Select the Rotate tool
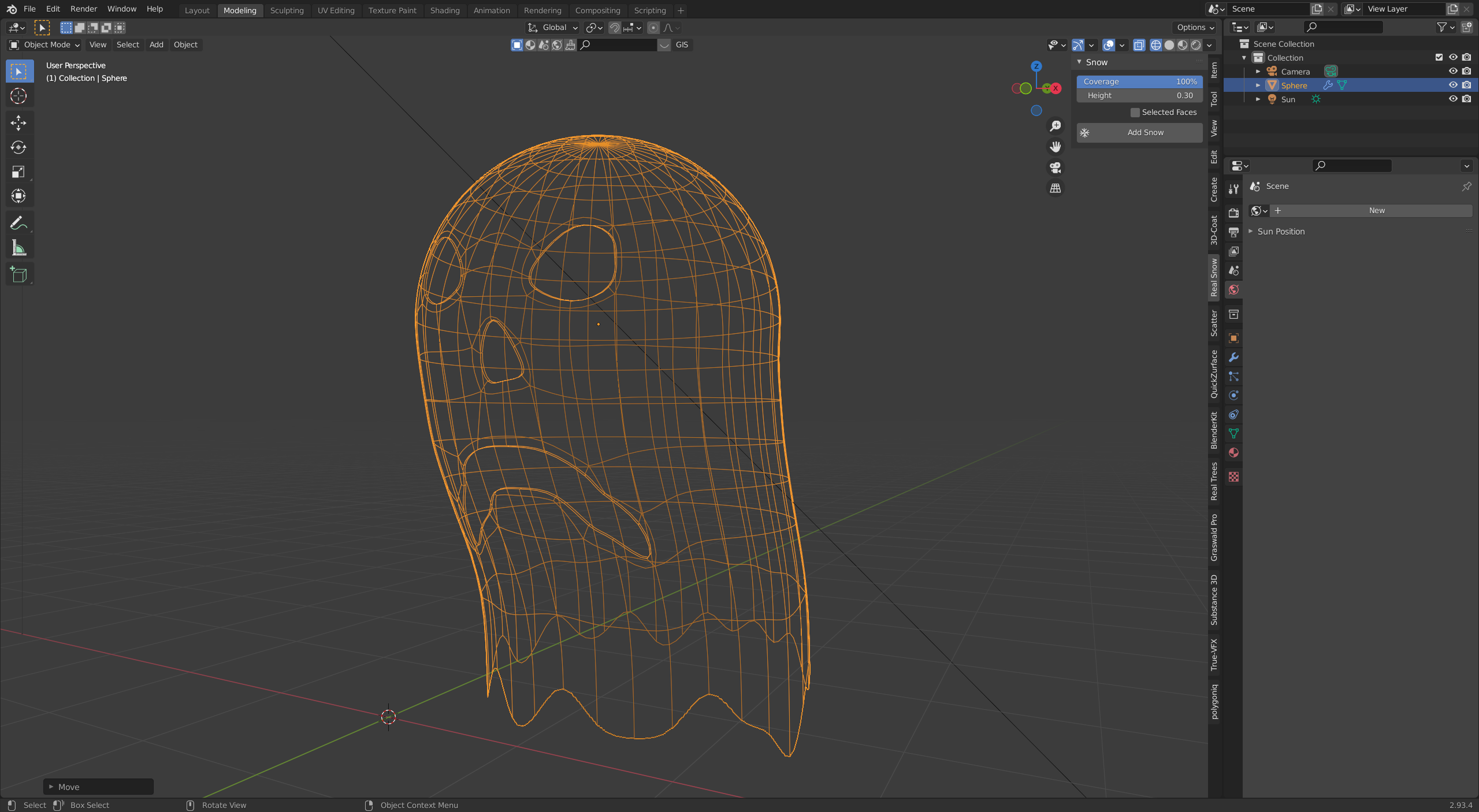Viewport: 1479px width, 812px height. [x=18, y=147]
